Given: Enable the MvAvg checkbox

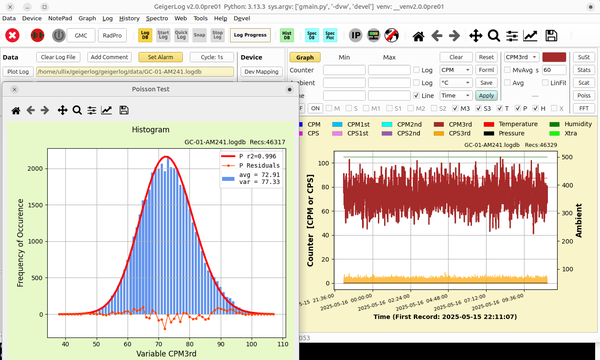Looking at the screenshot, I should point(507,70).
